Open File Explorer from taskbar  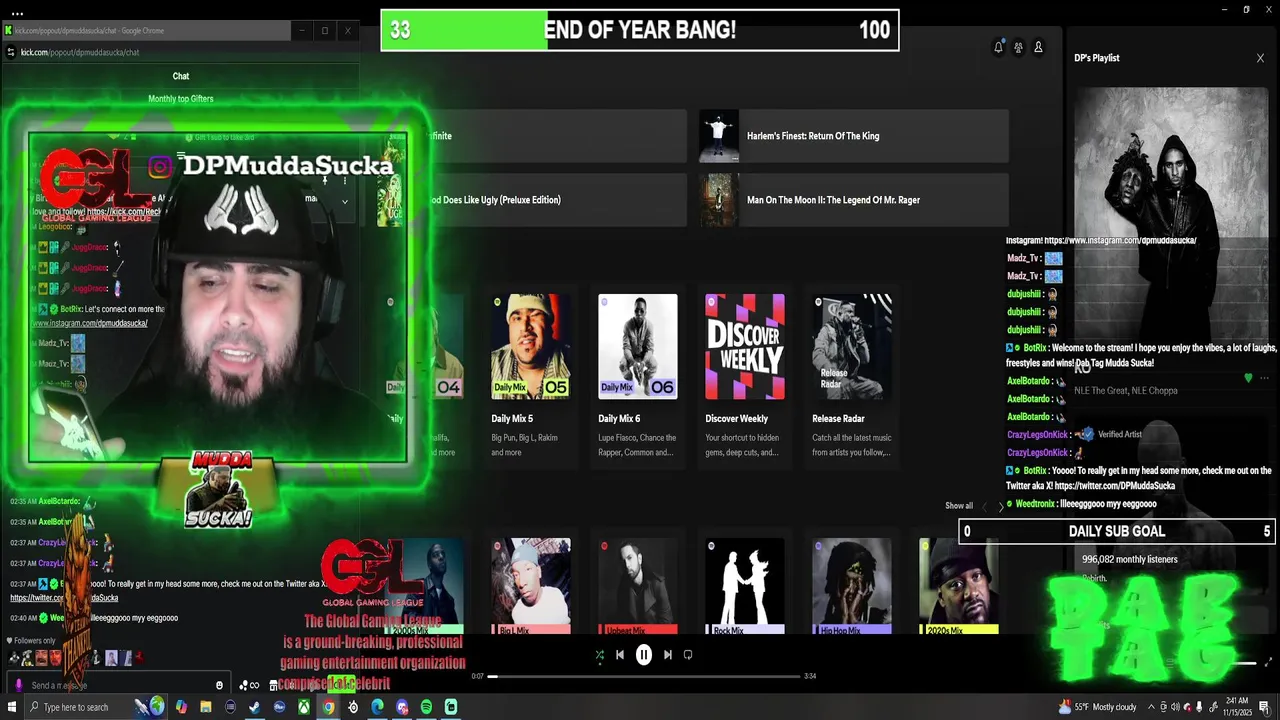206,707
